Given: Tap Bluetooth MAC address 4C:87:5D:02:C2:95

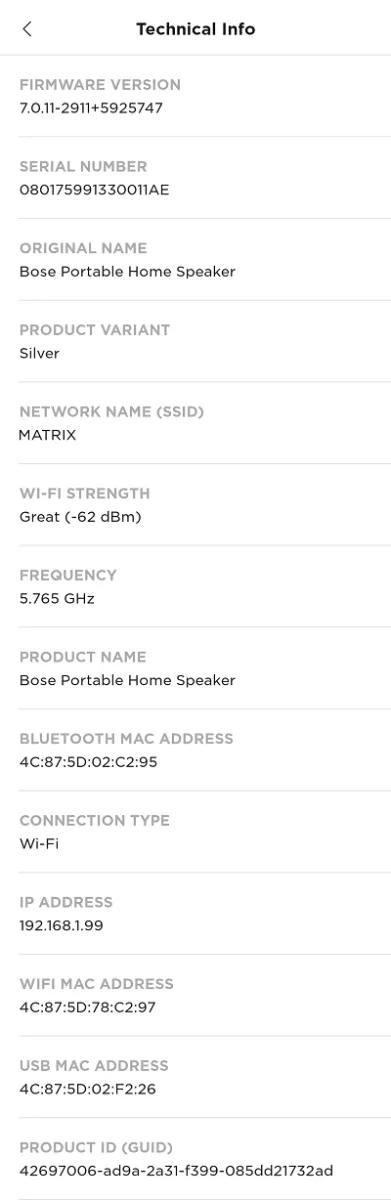Looking at the screenshot, I should click(88, 762).
